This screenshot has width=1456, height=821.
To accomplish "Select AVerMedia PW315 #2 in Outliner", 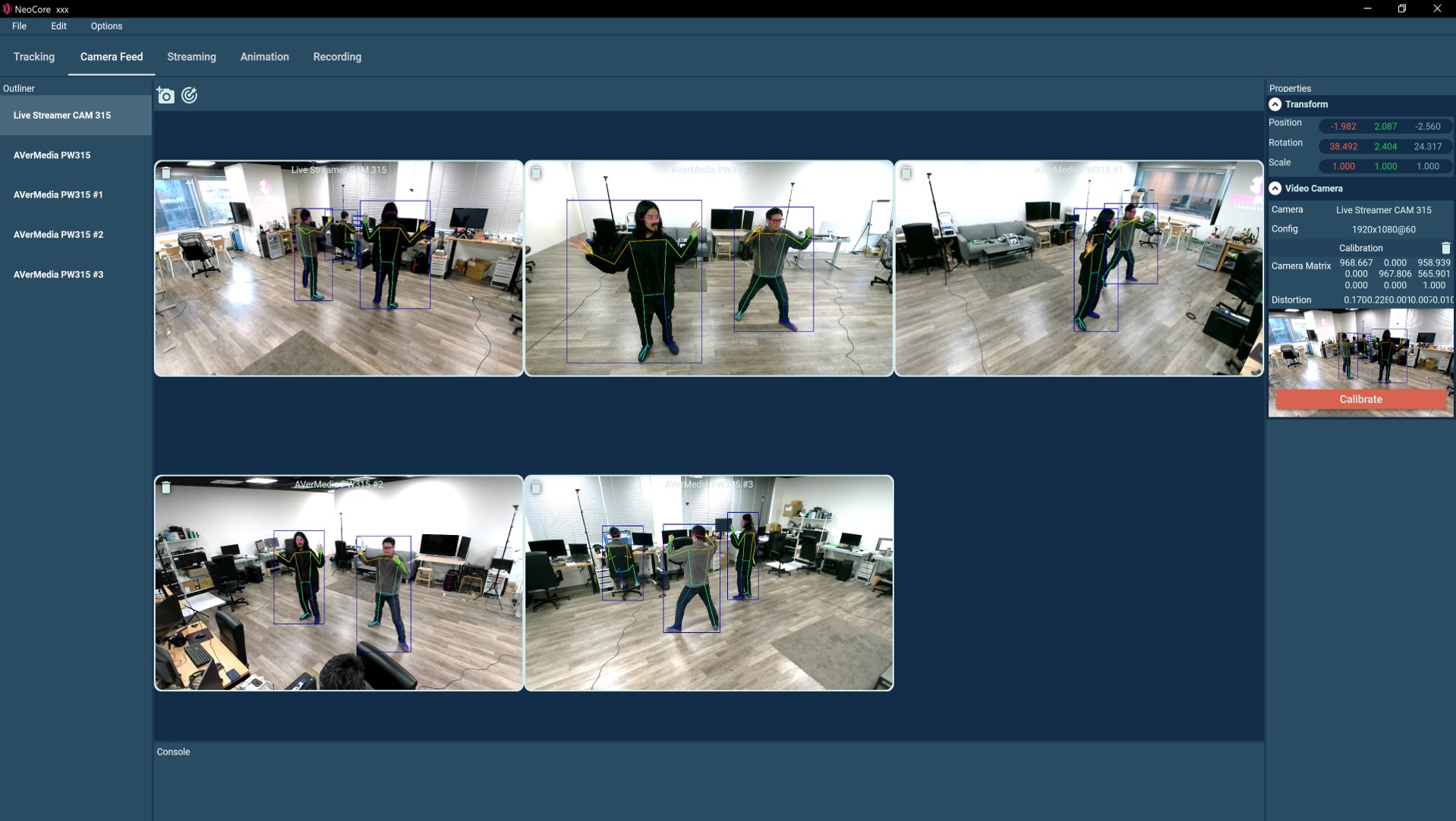I will (x=58, y=234).
